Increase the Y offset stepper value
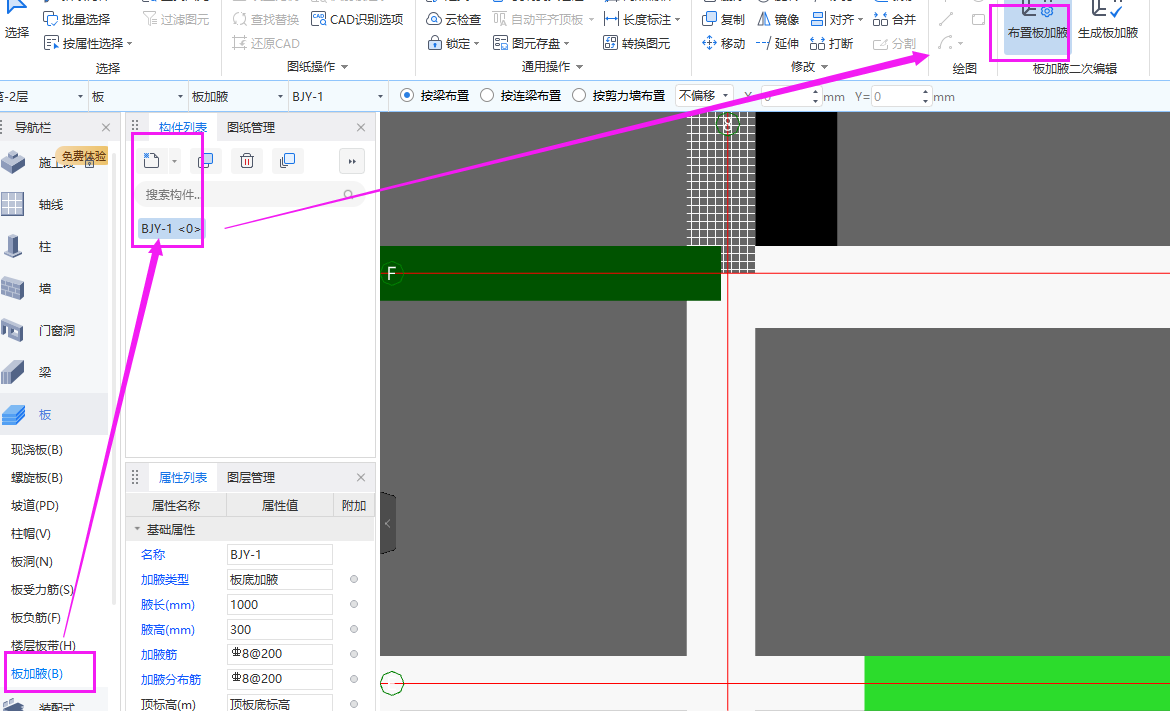 click(925, 92)
